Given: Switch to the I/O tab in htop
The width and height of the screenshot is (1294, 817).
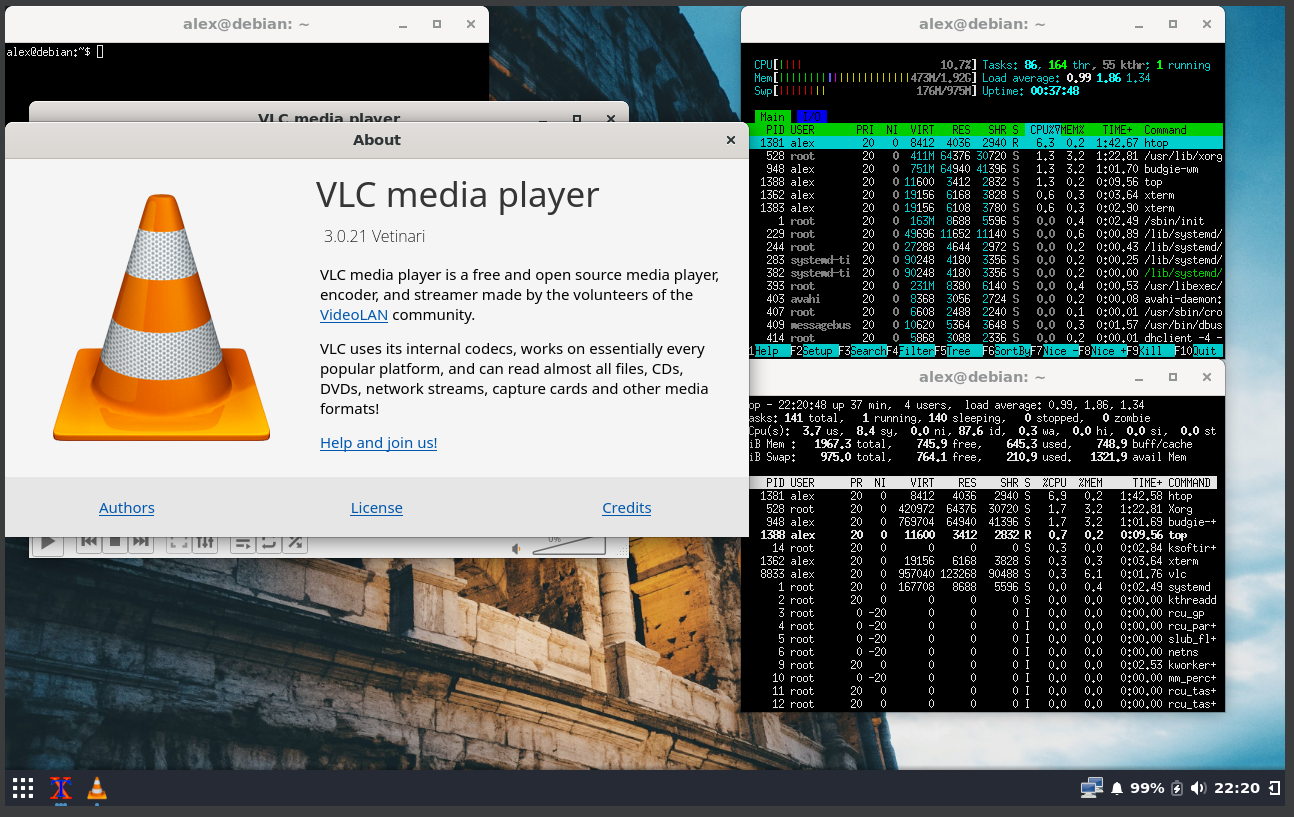Looking at the screenshot, I should coord(810,117).
